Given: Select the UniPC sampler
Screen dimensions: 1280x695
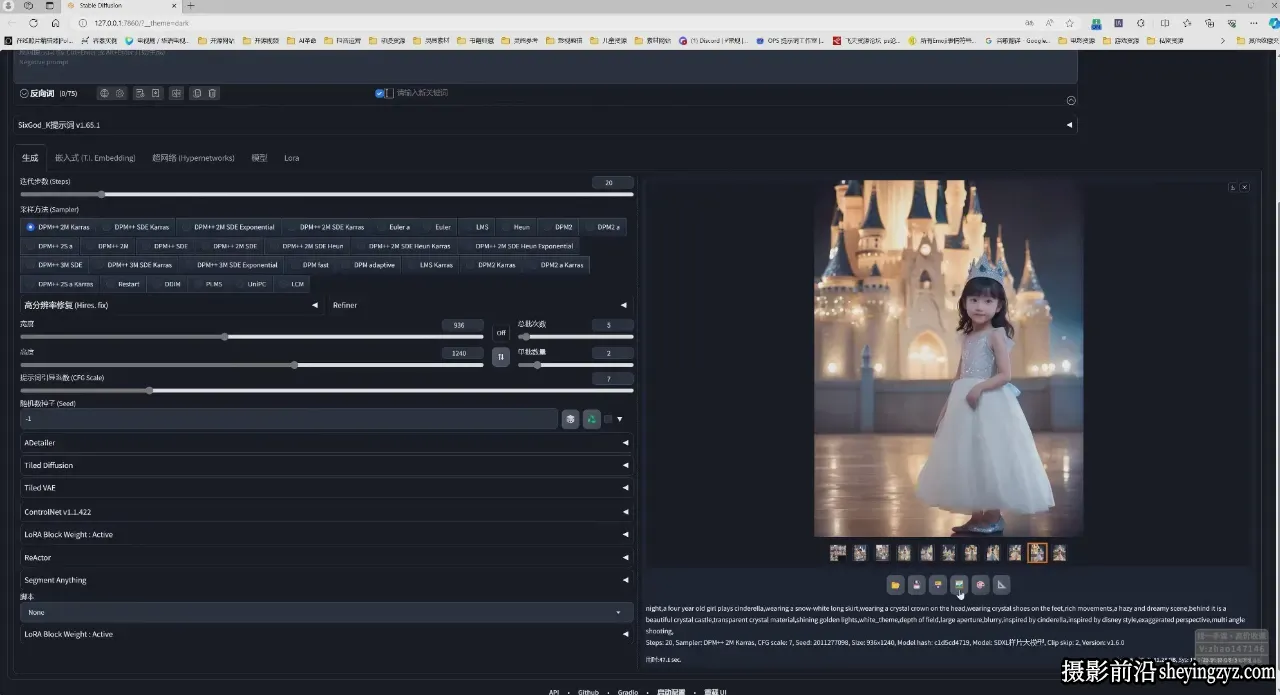Looking at the screenshot, I should point(252,284).
